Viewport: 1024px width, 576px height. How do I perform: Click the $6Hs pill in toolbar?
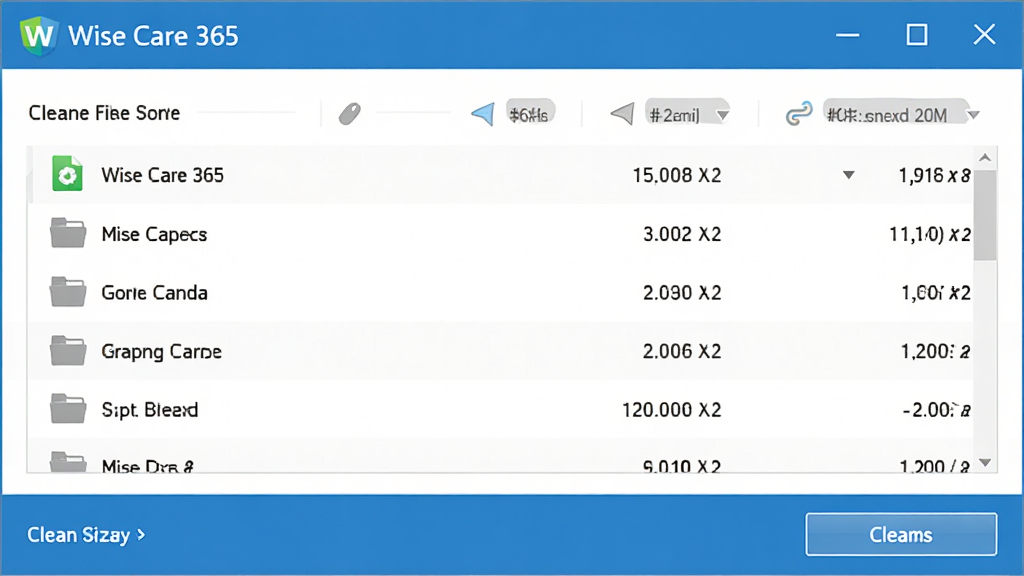tap(530, 114)
